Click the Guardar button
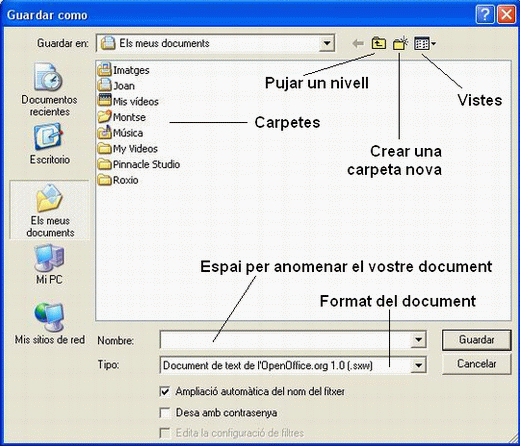This screenshot has width=520, height=446. tap(476, 340)
